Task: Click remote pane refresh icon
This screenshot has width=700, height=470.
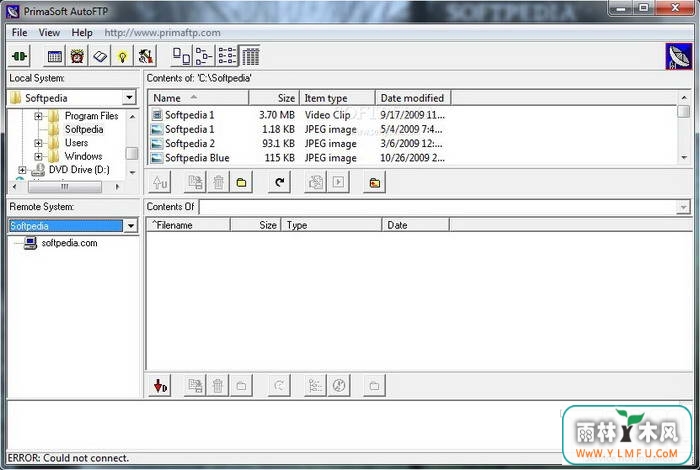Action: click(x=279, y=385)
